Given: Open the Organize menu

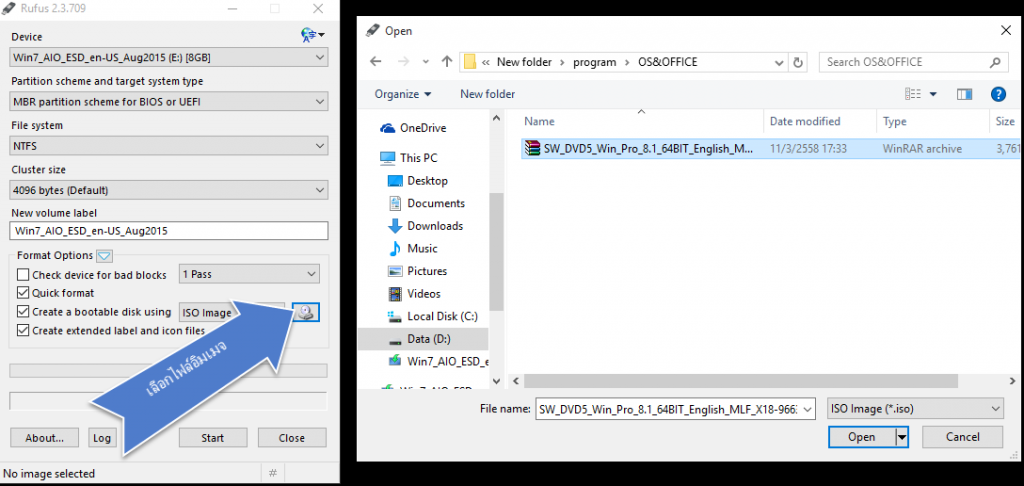Looking at the screenshot, I should (x=403, y=94).
